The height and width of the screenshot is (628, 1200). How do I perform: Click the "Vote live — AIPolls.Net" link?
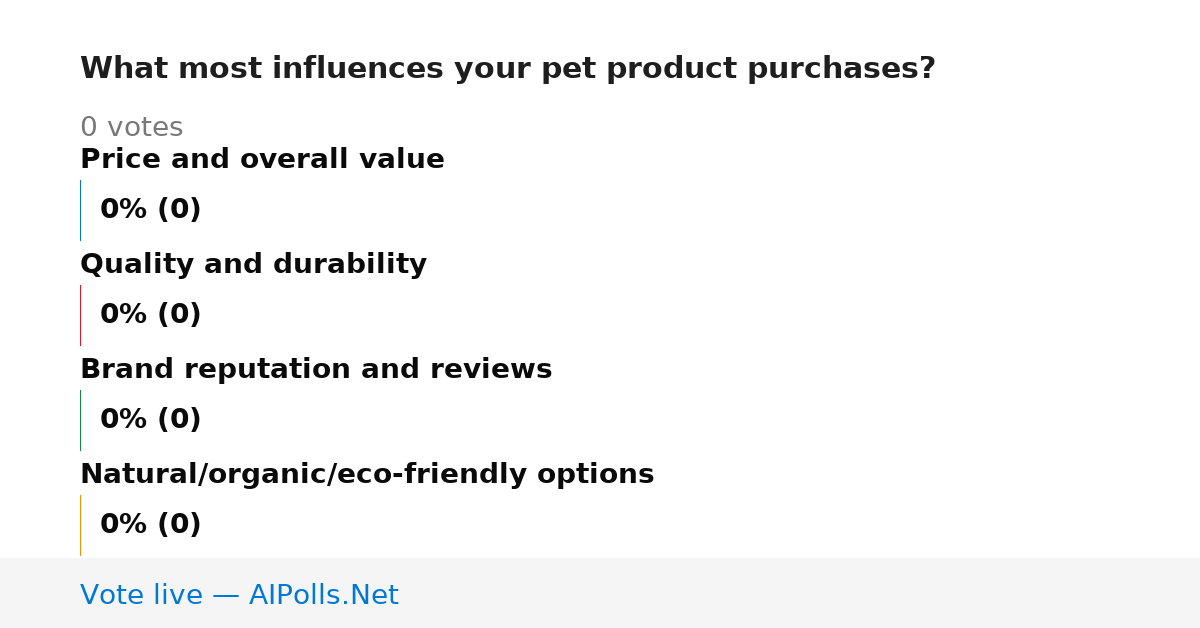(239, 595)
